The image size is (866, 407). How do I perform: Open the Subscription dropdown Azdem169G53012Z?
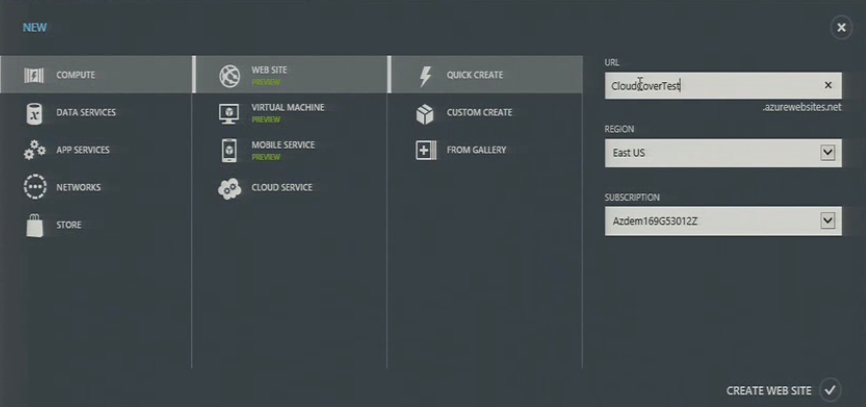point(723,221)
